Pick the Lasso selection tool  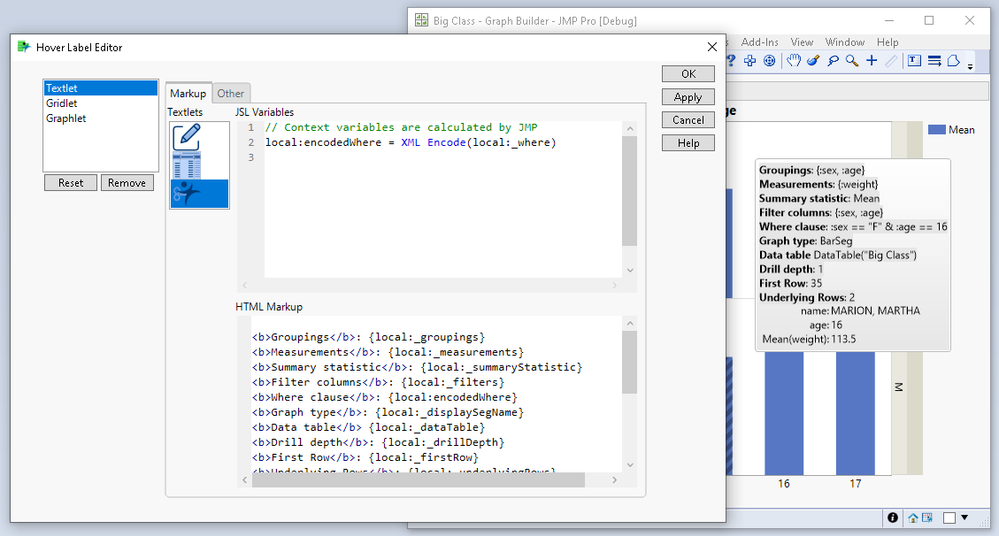[832, 62]
